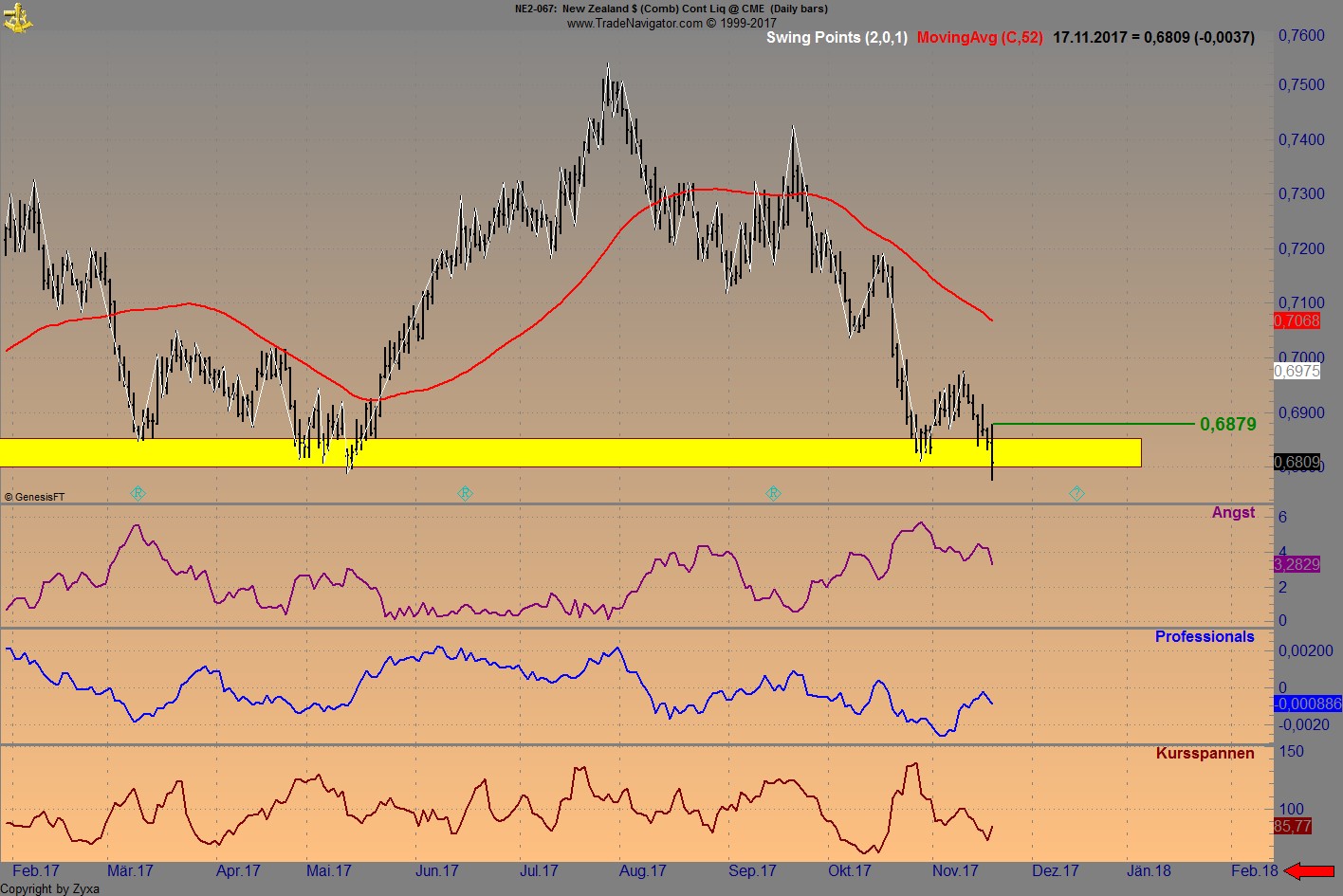Click the Mai.17 date label
Viewport: 1343px width, 896px height.
329,870
